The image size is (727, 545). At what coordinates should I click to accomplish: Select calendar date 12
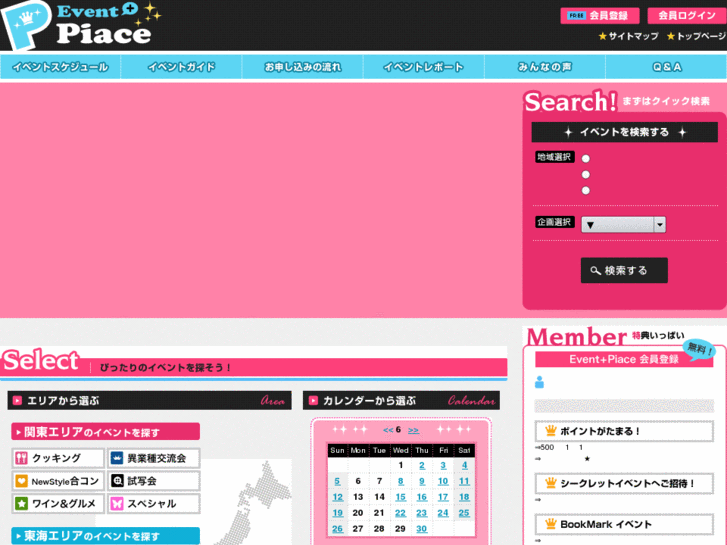(338, 497)
